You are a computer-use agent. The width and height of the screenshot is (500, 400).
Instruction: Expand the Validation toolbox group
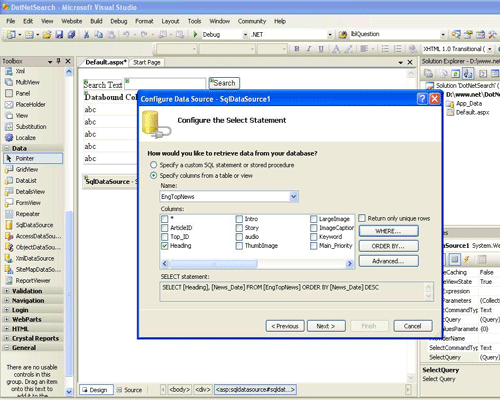[x=6, y=291]
